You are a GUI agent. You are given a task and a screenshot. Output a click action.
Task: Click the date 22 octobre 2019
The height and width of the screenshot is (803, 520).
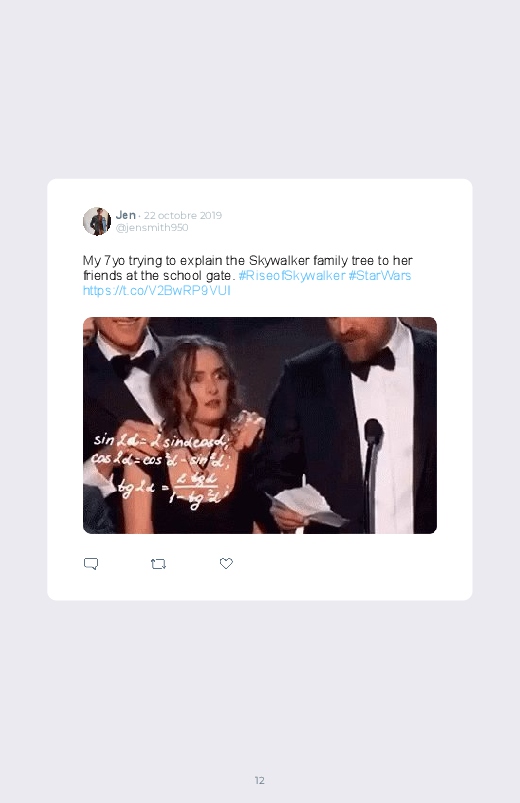click(183, 216)
